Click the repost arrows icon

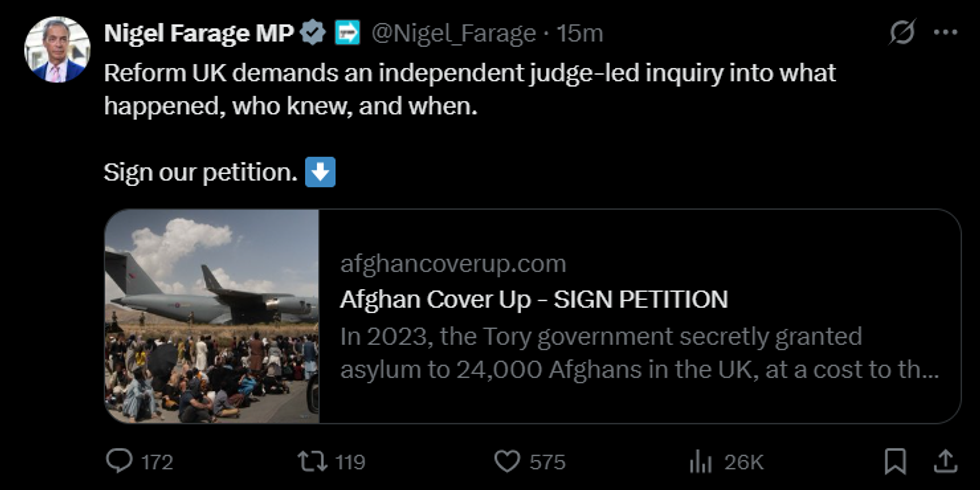[310, 461]
